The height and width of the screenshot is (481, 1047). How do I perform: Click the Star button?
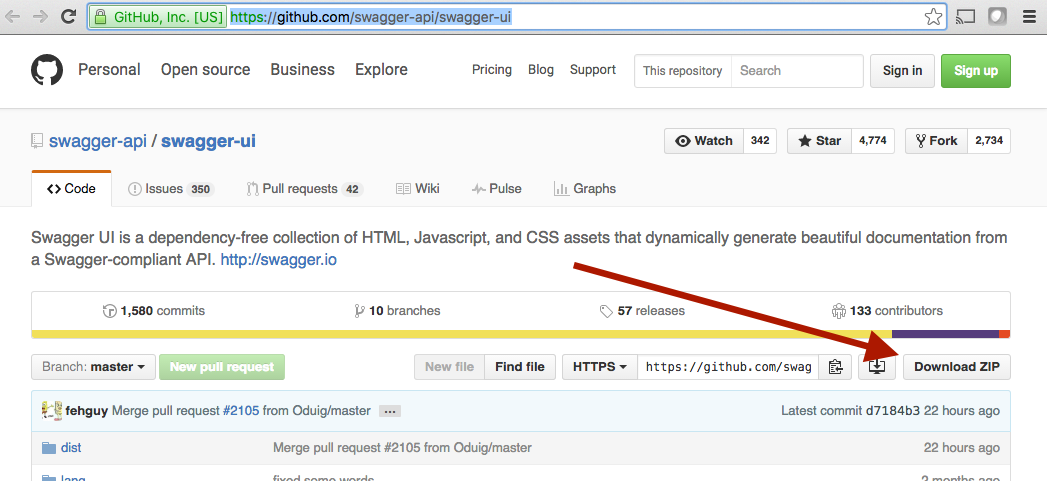point(819,141)
